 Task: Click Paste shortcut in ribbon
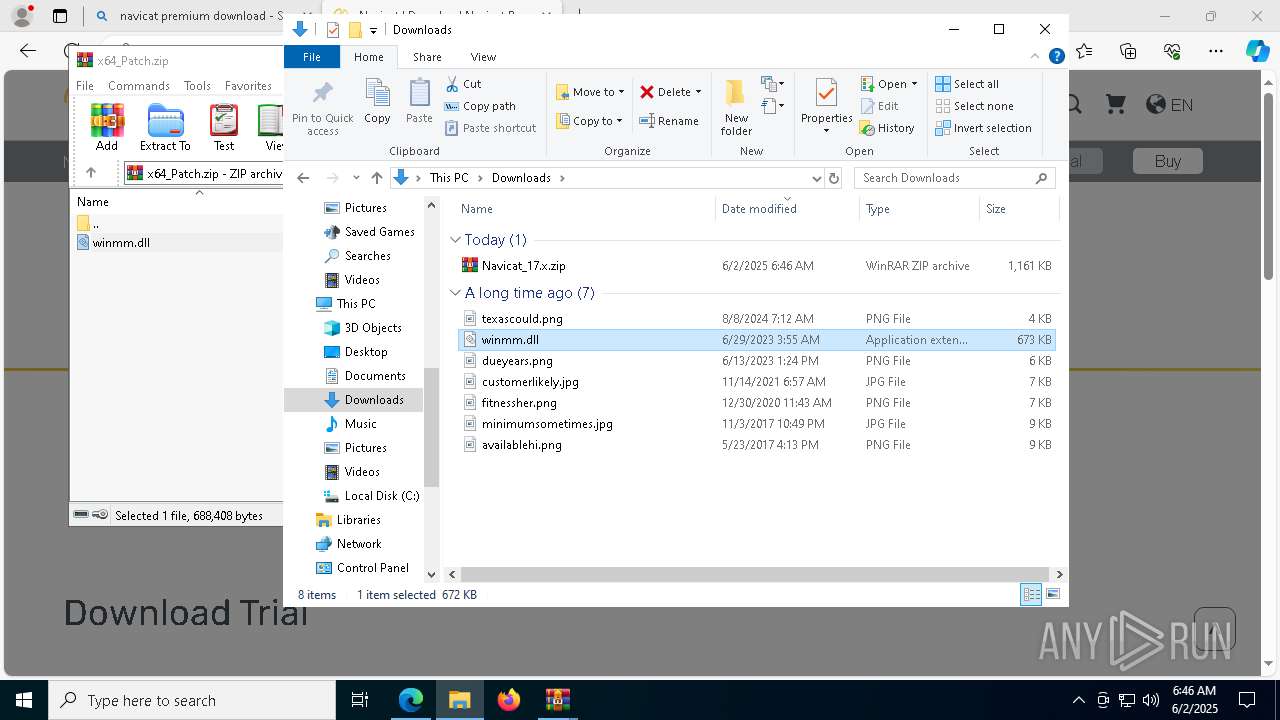pyautogui.click(x=491, y=128)
